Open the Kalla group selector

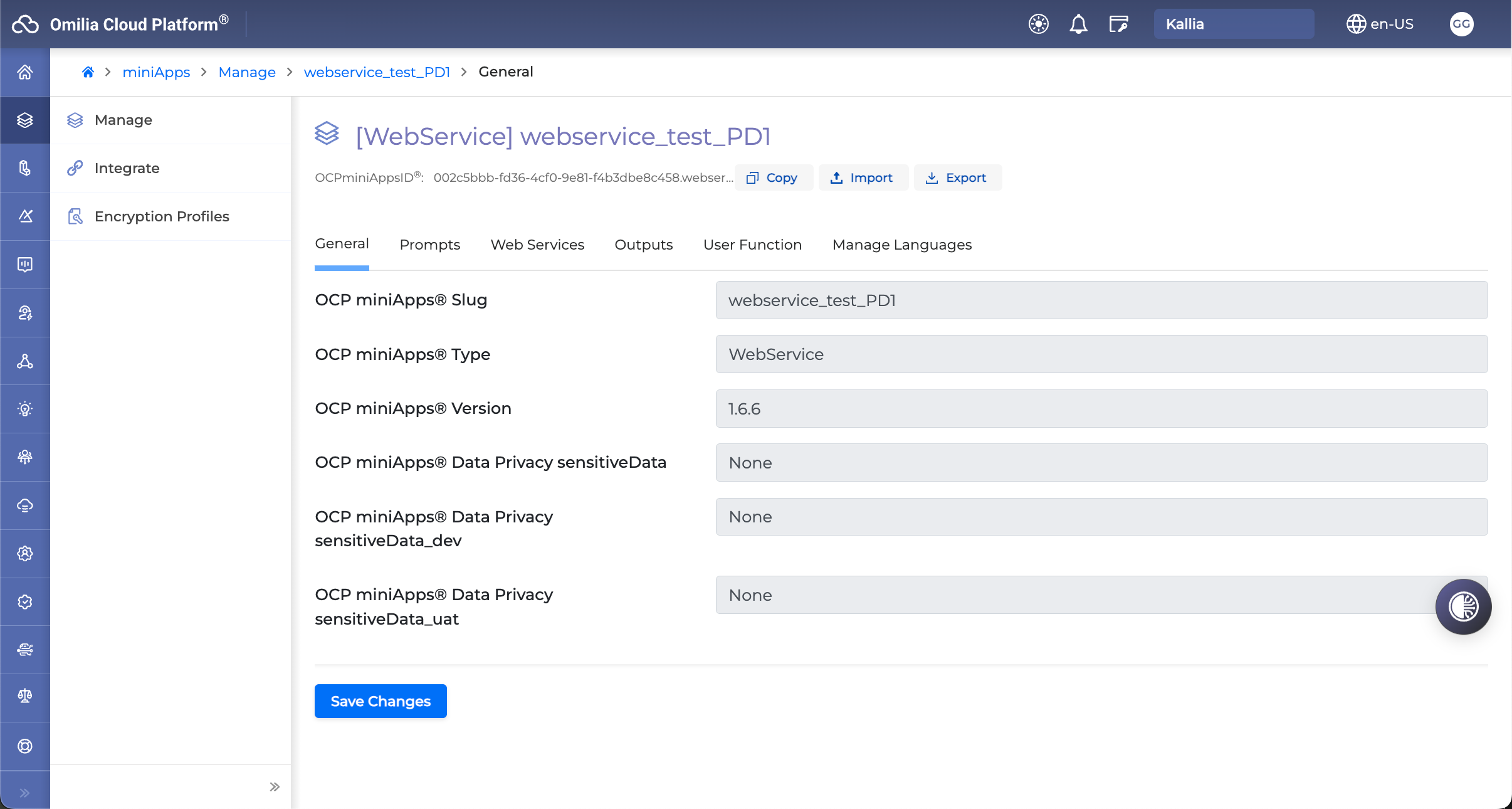[1233, 24]
